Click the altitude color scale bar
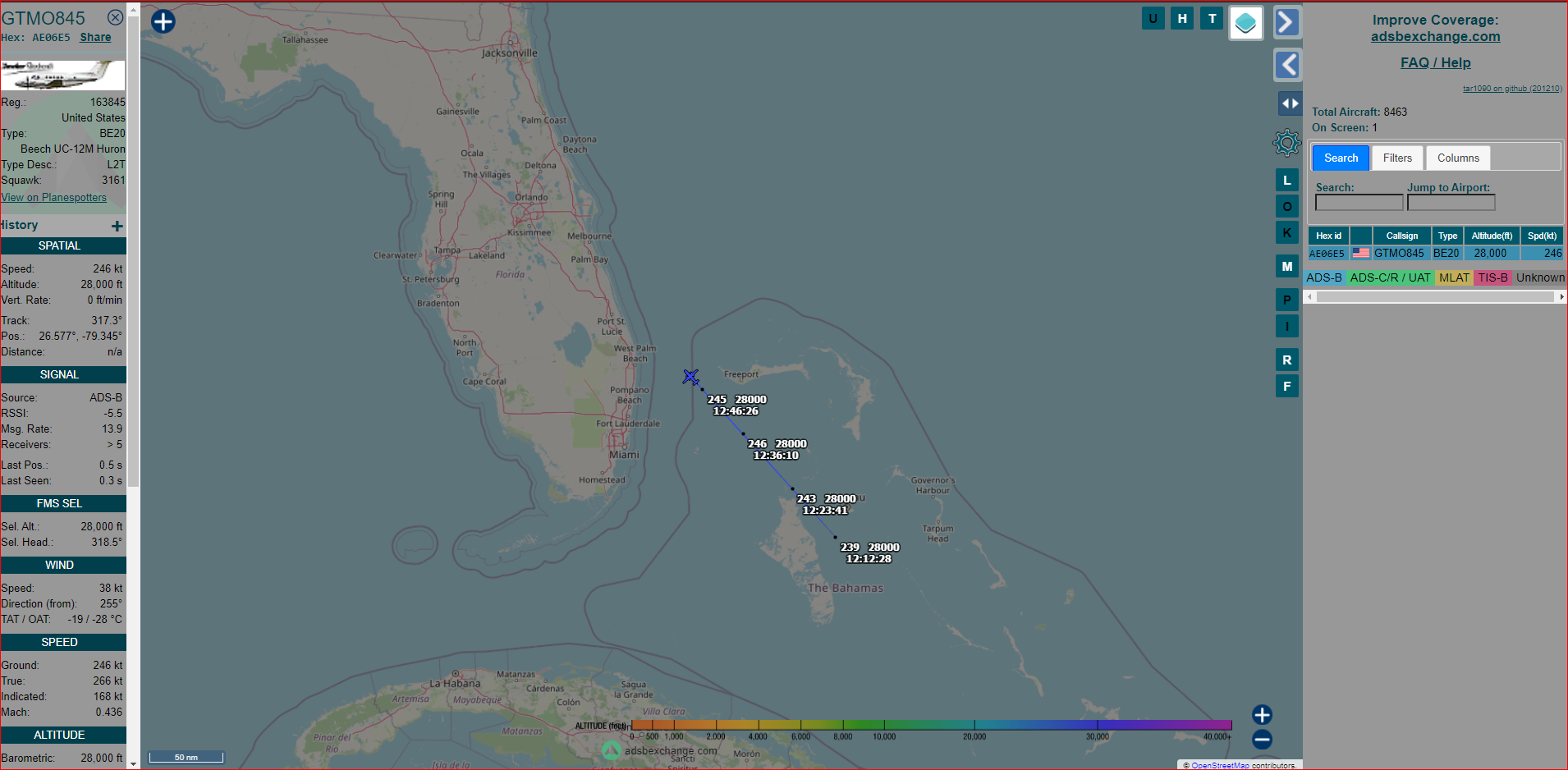This screenshot has width=1568, height=770. 932,725
